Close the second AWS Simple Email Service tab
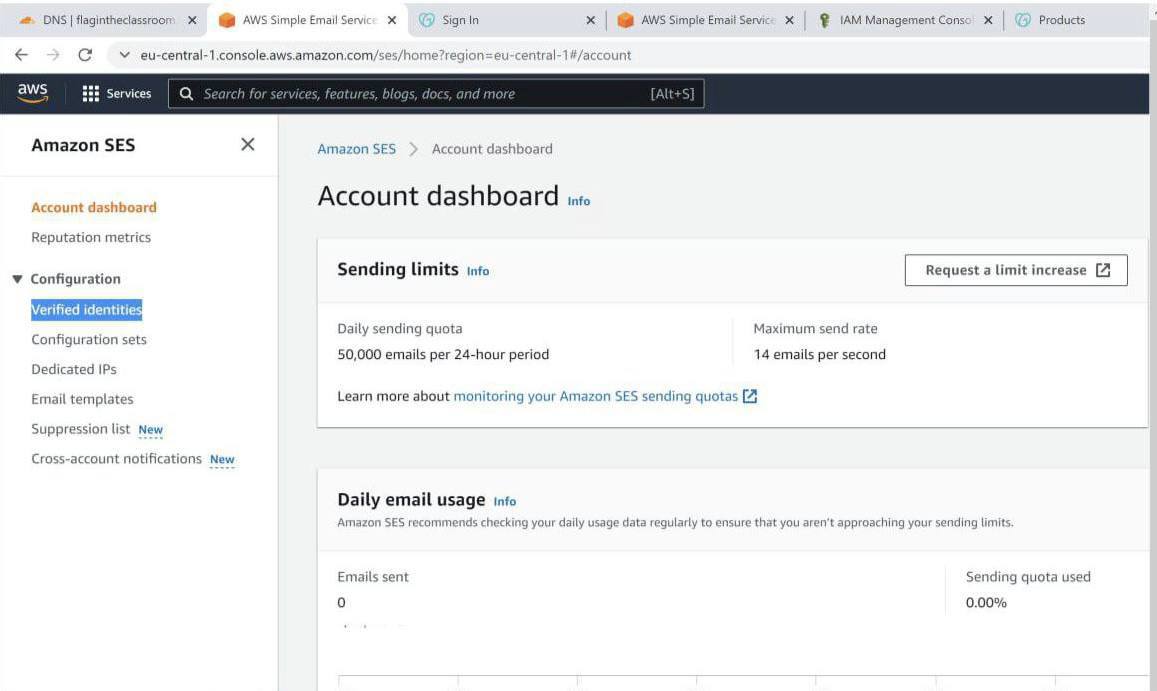The image size is (1157, 691). pyautogui.click(x=790, y=21)
